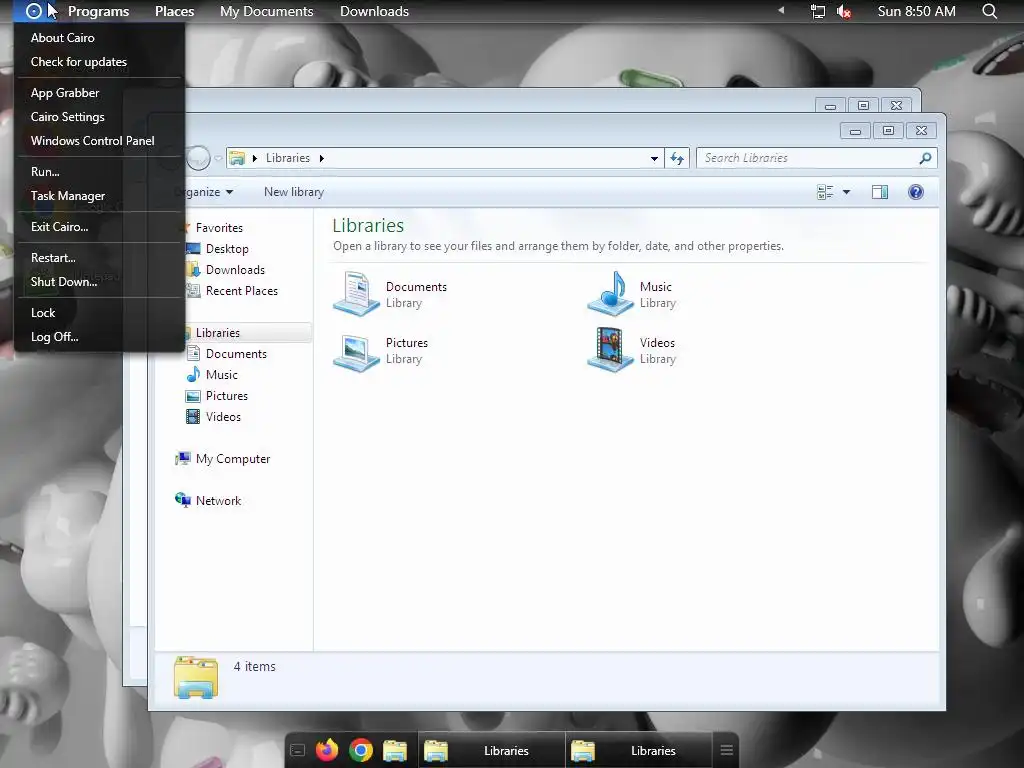Select Lock menu entry

(x=99, y=313)
